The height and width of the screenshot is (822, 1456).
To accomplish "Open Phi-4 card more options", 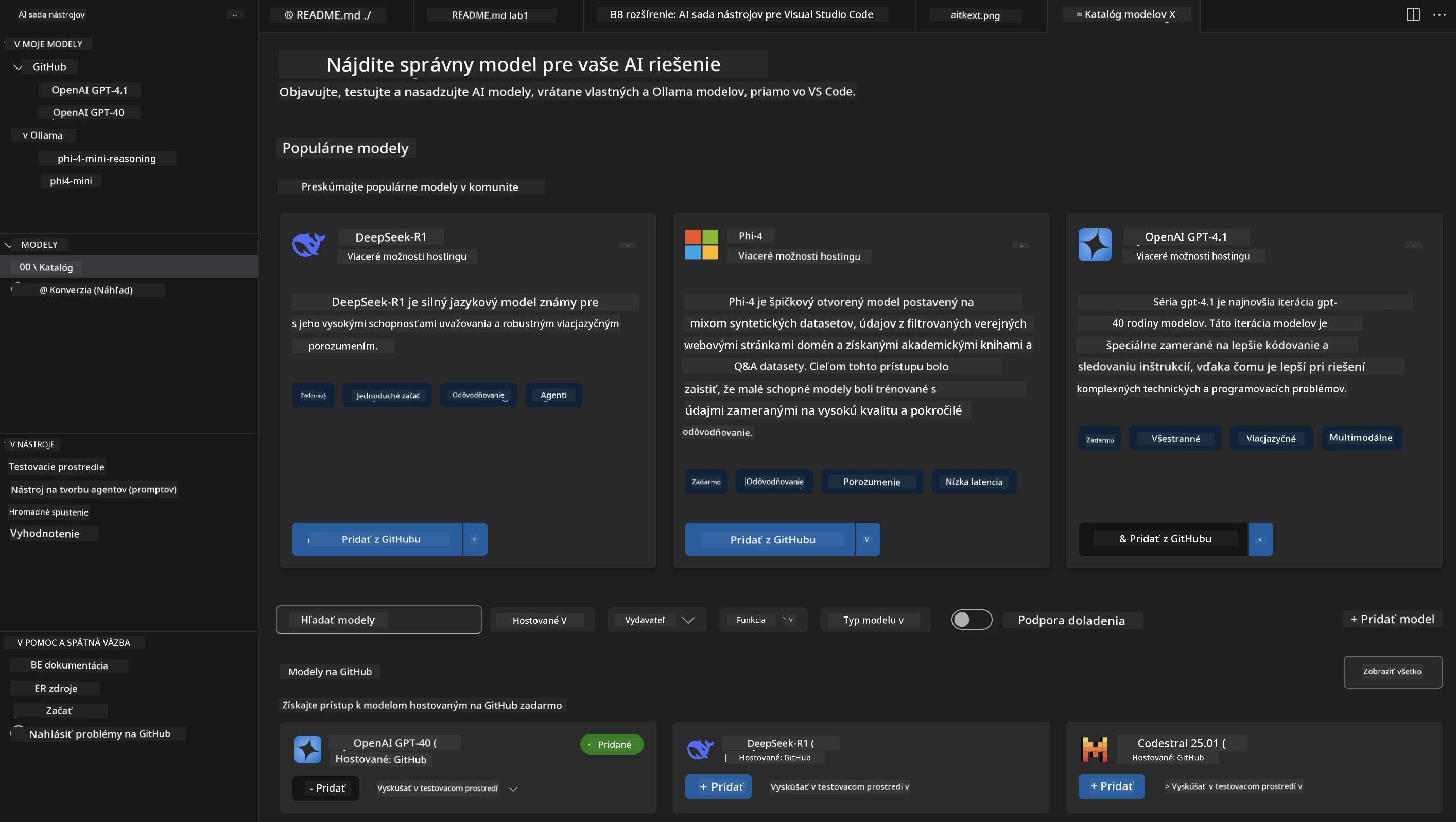I will [x=1021, y=245].
